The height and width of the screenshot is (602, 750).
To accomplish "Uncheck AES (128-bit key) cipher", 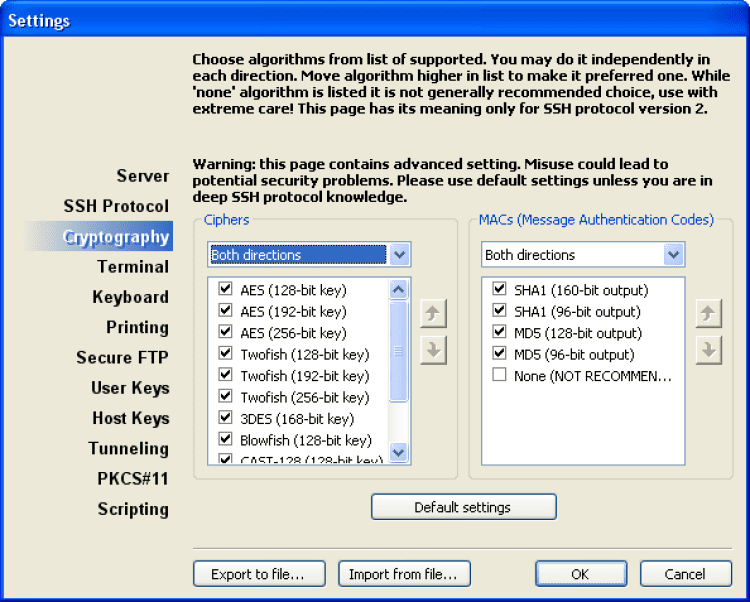I will tap(225, 288).
